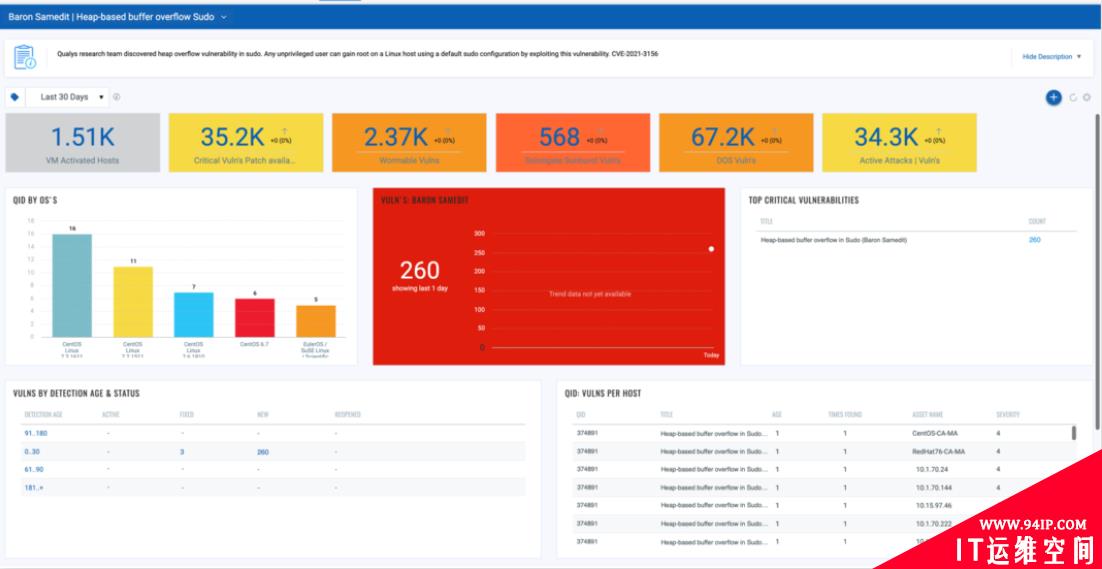Select the asset 10.1.70.24 cell
Viewport: 1102px width, 569px height.
(932, 469)
